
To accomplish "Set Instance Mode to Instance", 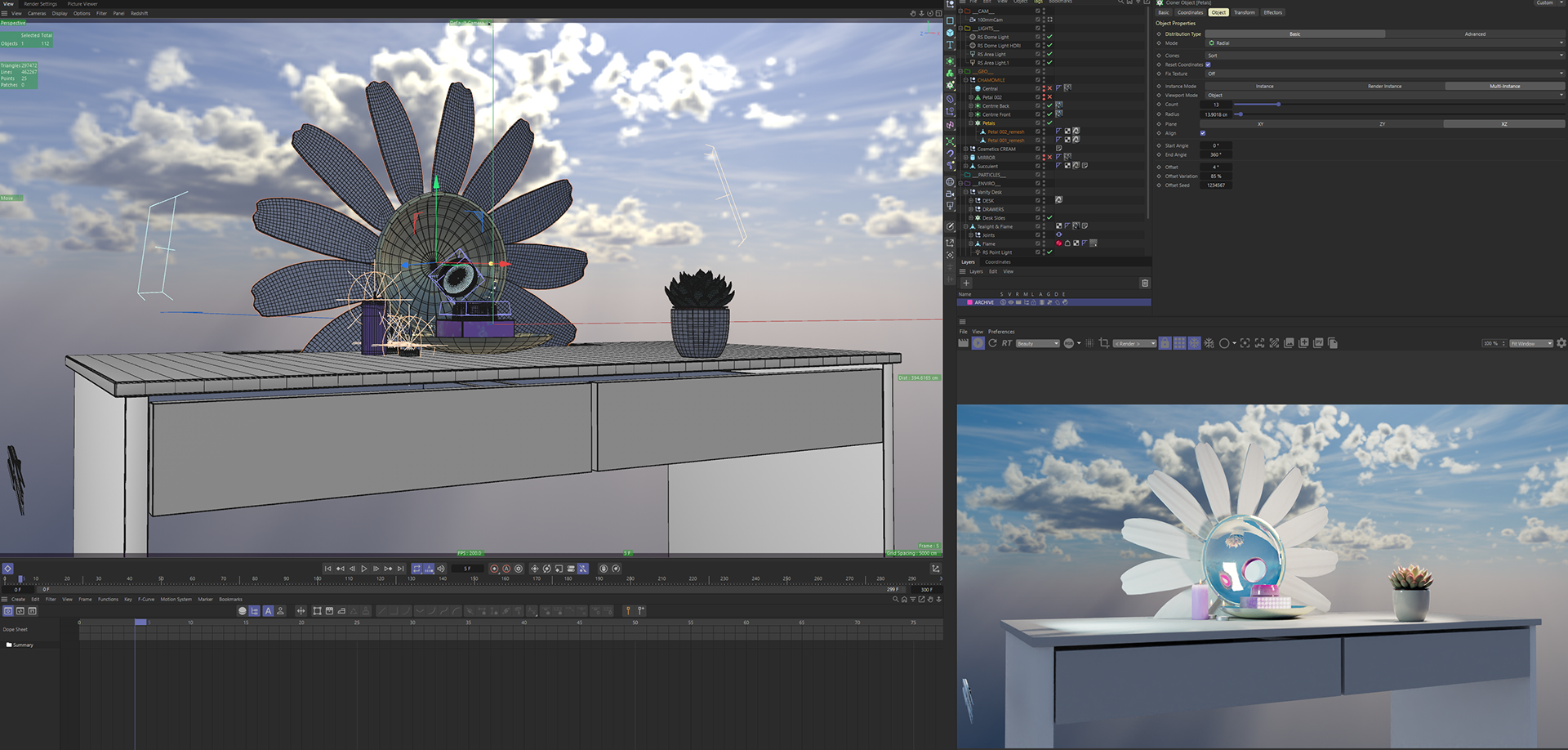I will coord(1264,86).
